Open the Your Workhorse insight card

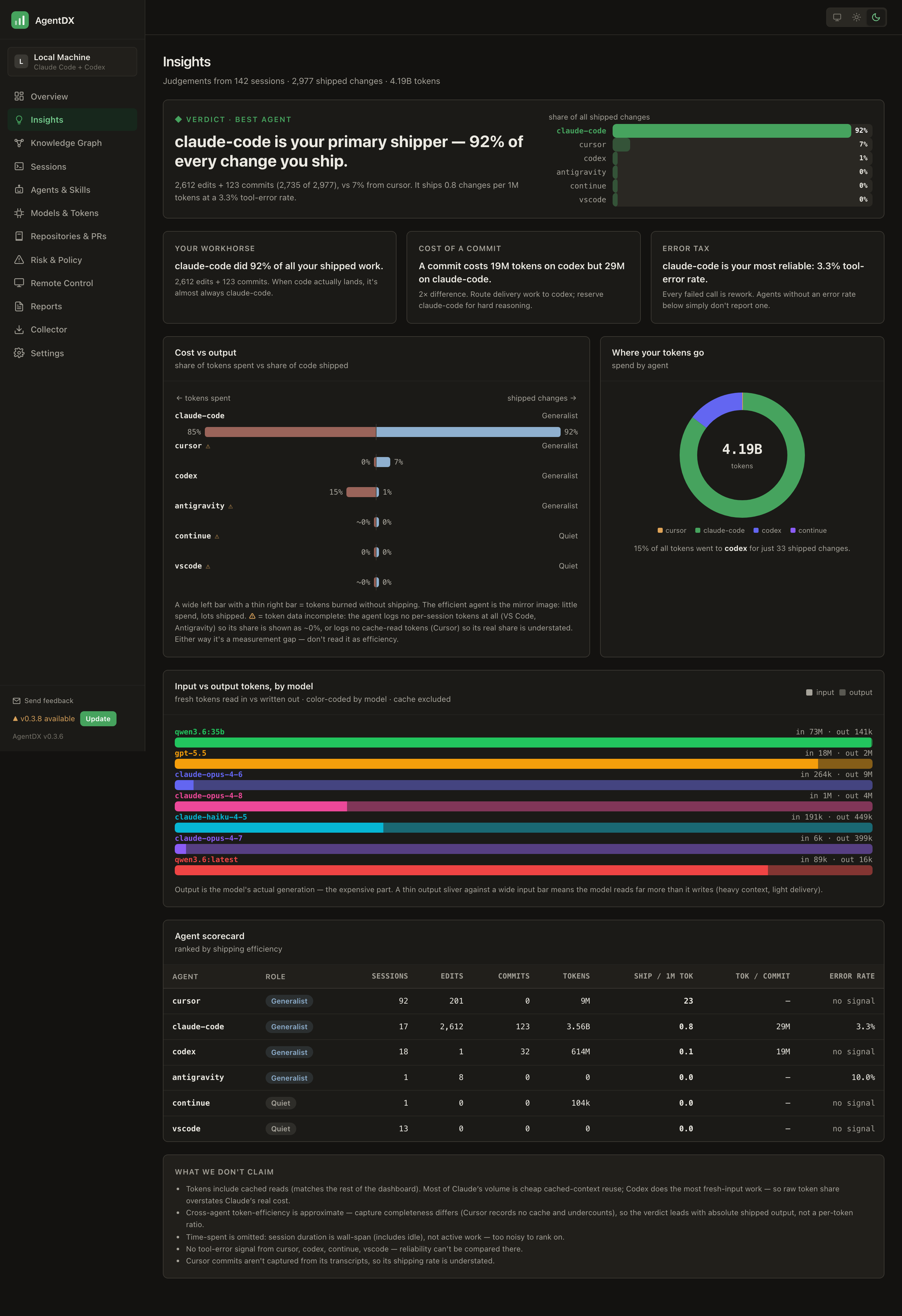click(279, 277)
